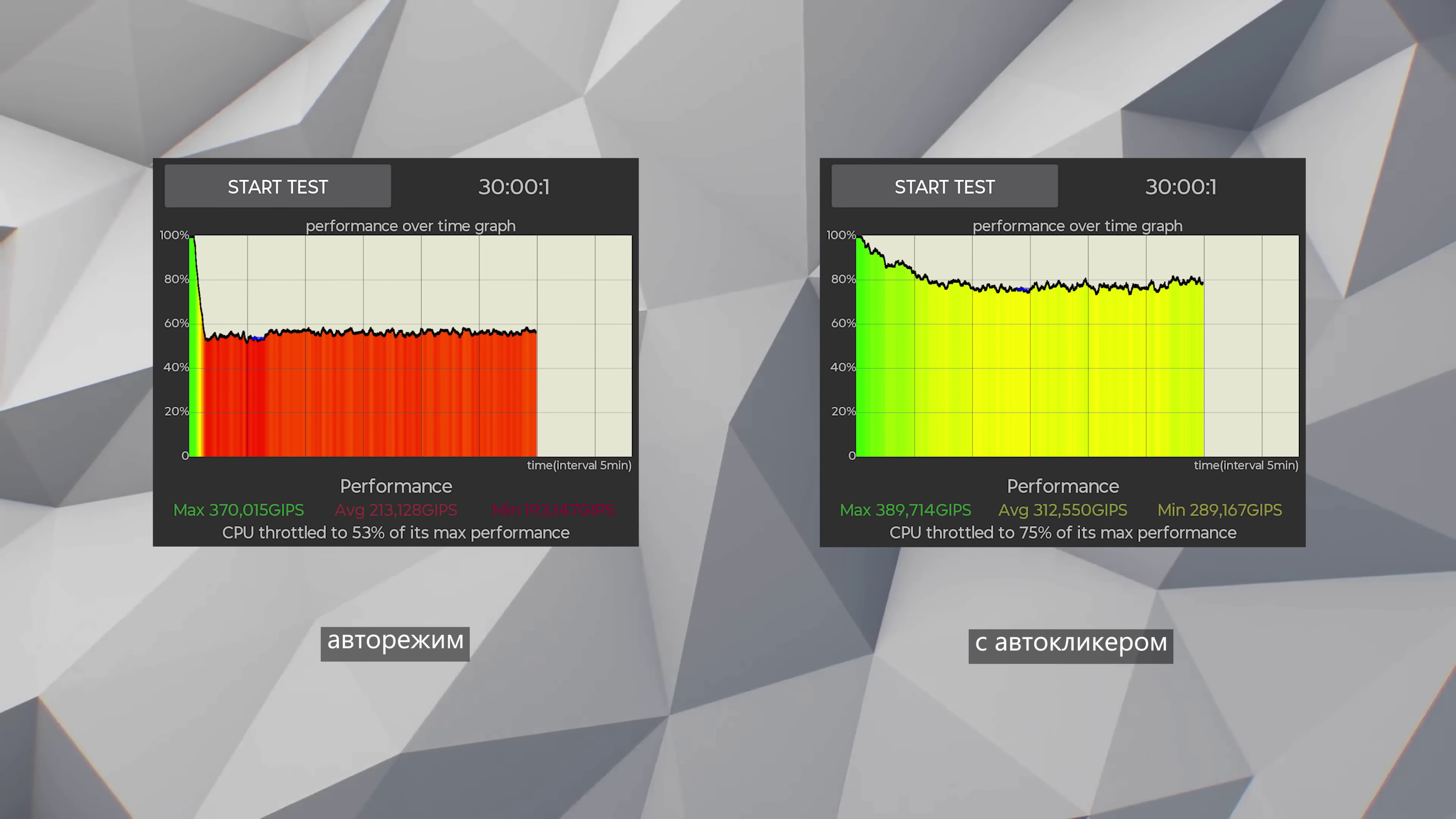Click 20% axis label on right graph

(843, 411)
